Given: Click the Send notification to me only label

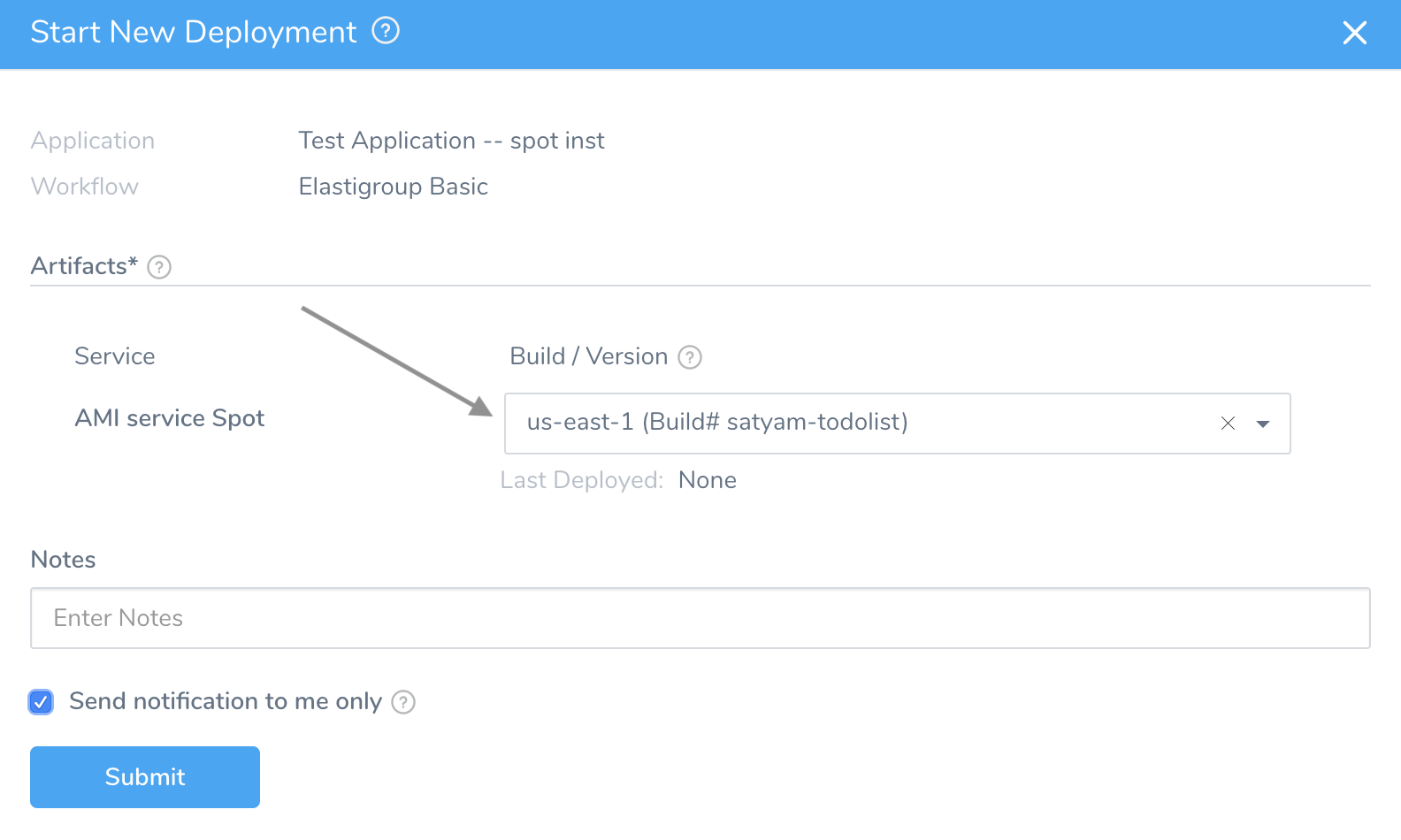Looking at the screenshot, I should coord(226,701).
